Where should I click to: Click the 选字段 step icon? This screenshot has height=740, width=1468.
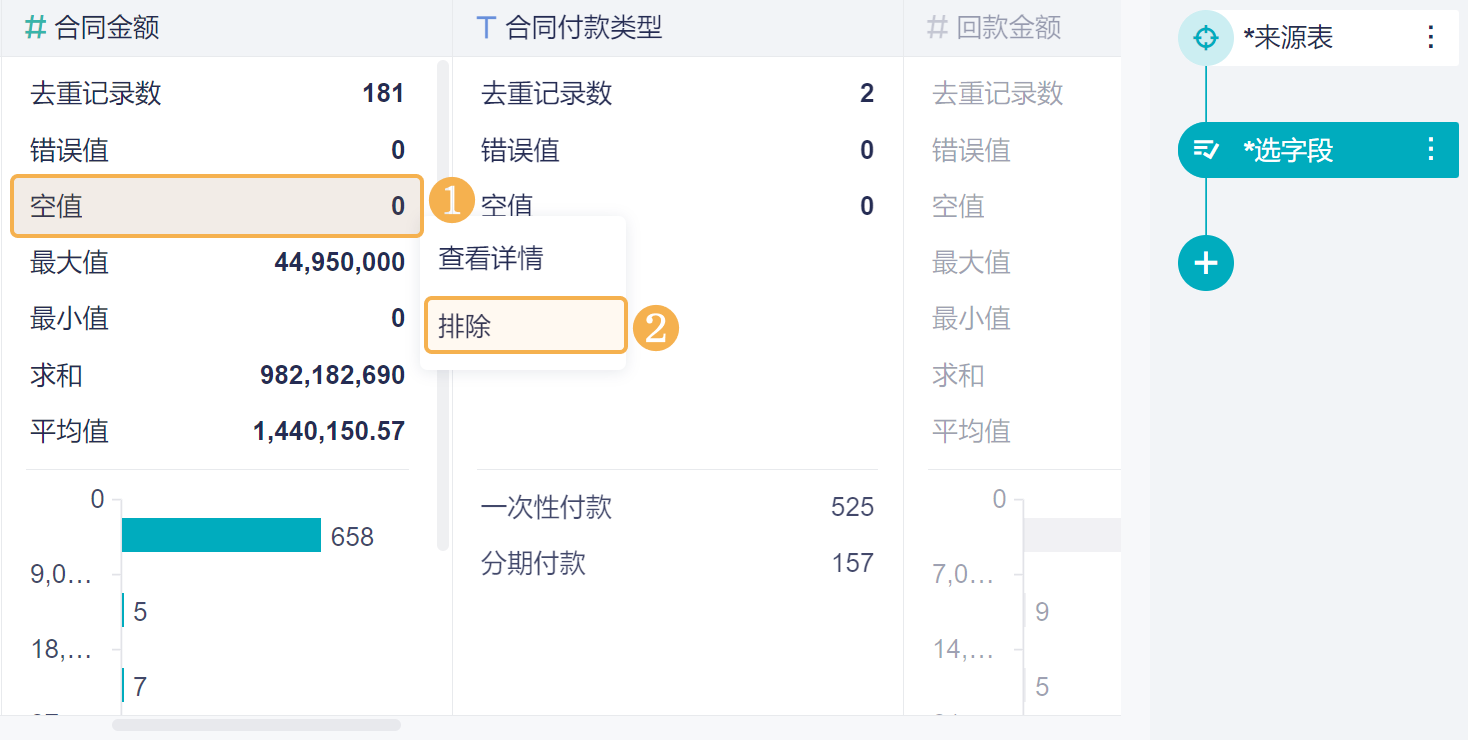click(1206, 150)
